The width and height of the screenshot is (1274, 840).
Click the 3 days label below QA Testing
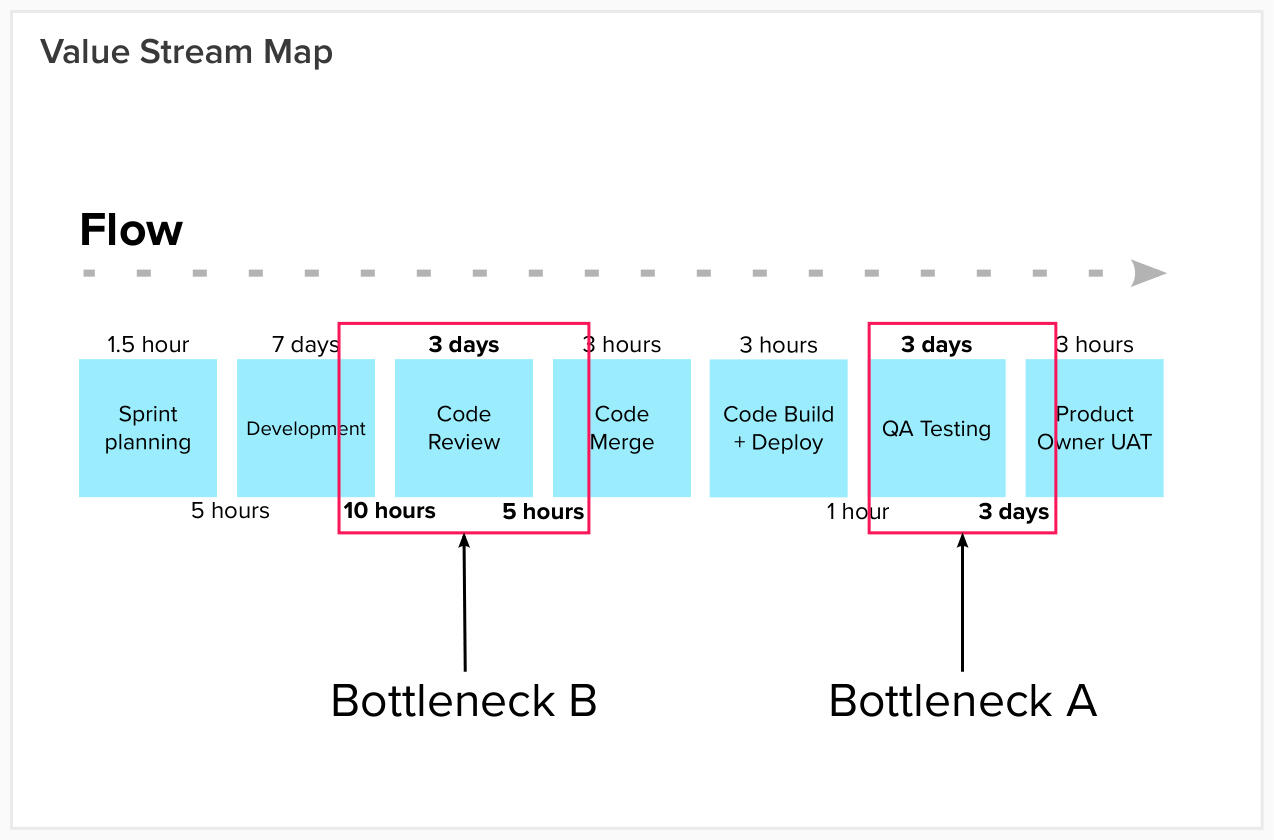pyautogui.click(x=1013, y=512)
